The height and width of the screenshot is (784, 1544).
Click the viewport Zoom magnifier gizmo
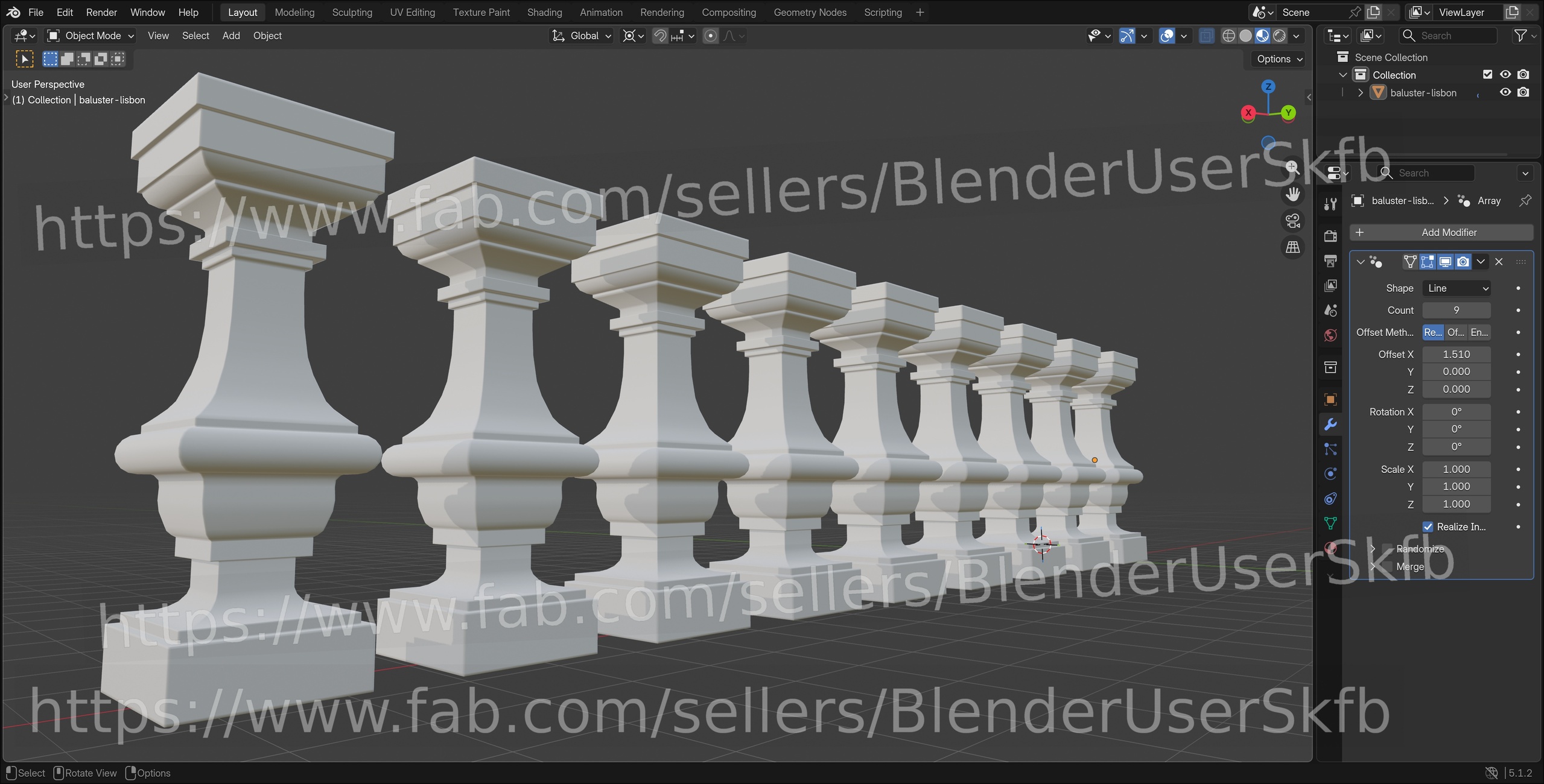tap(1292, 168)
